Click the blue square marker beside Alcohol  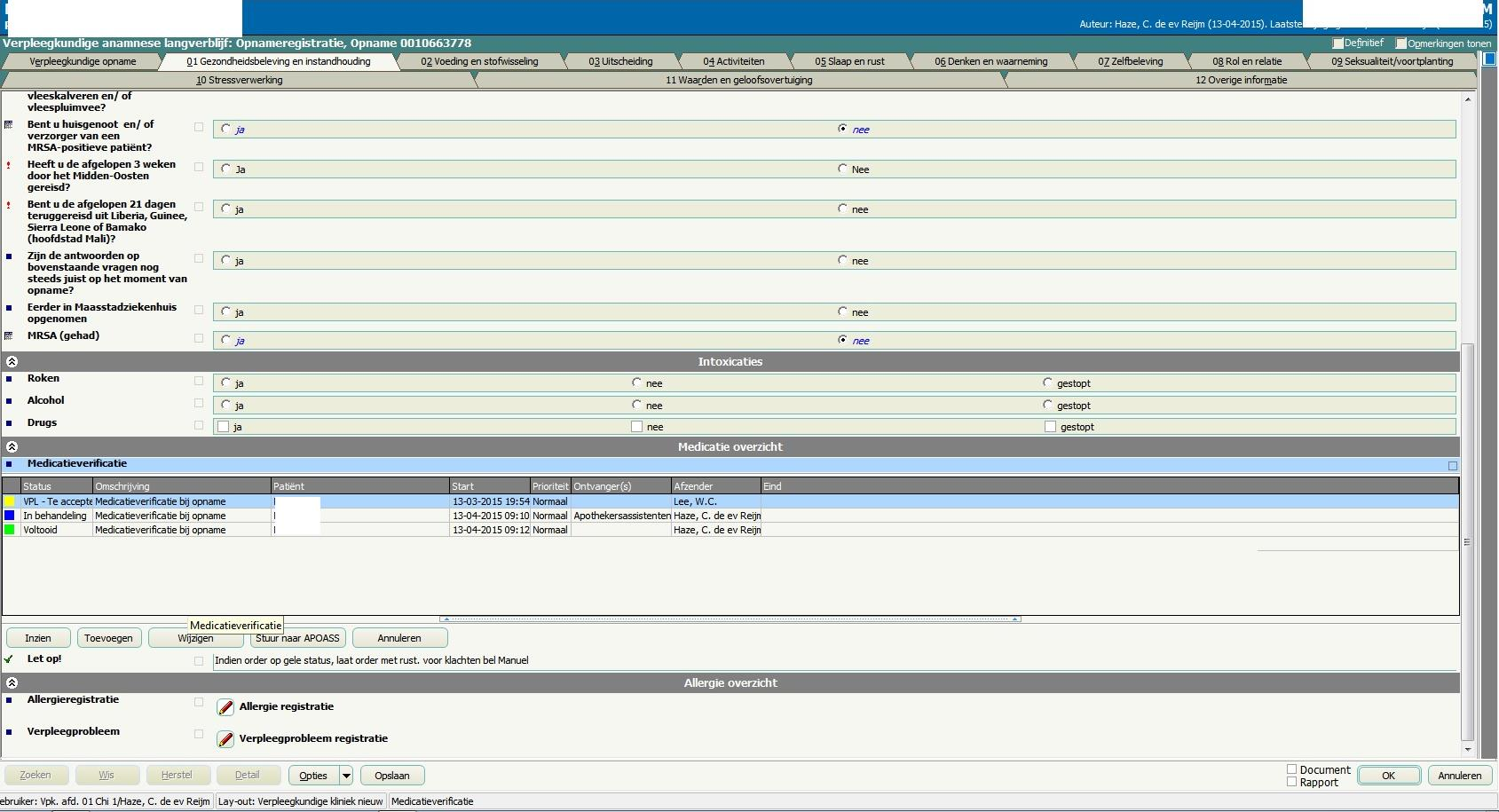tap(9, 401)
